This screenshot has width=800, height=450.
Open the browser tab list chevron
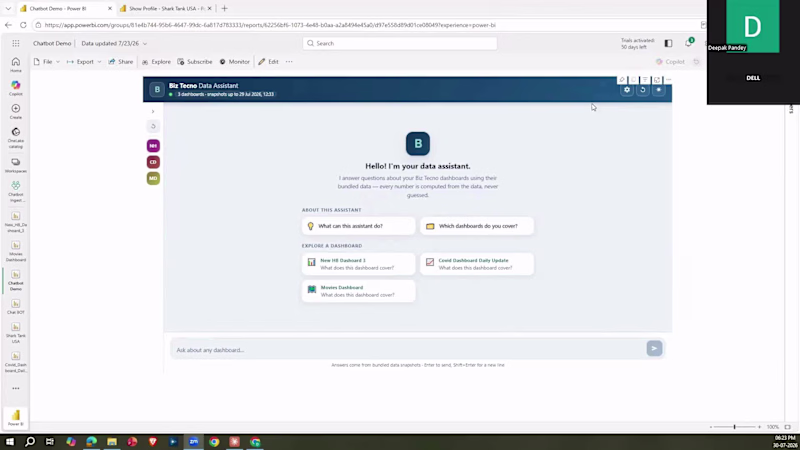click(x=8, y=9)
